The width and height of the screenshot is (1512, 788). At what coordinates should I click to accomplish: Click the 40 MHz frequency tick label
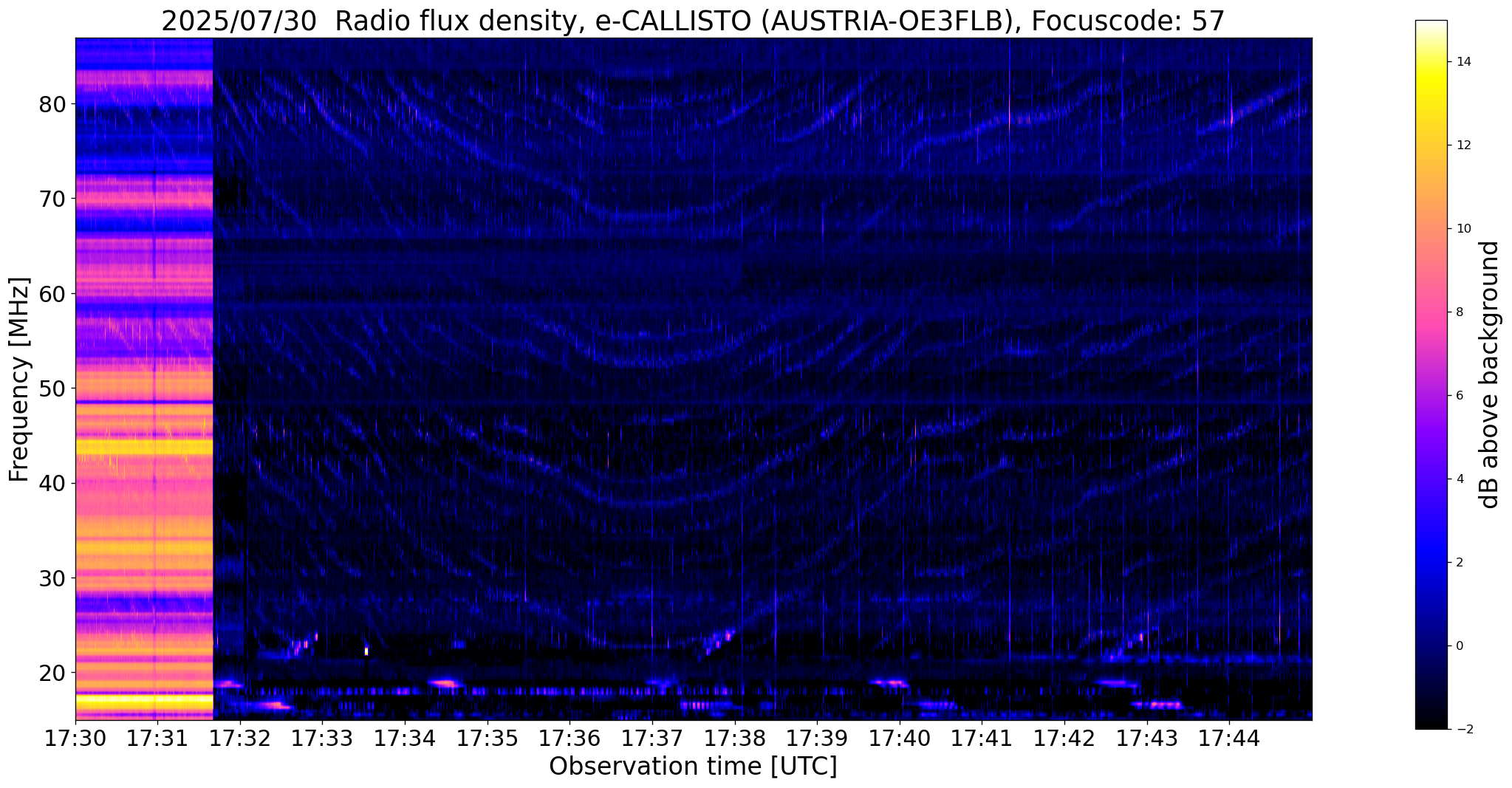pos(52,483)
